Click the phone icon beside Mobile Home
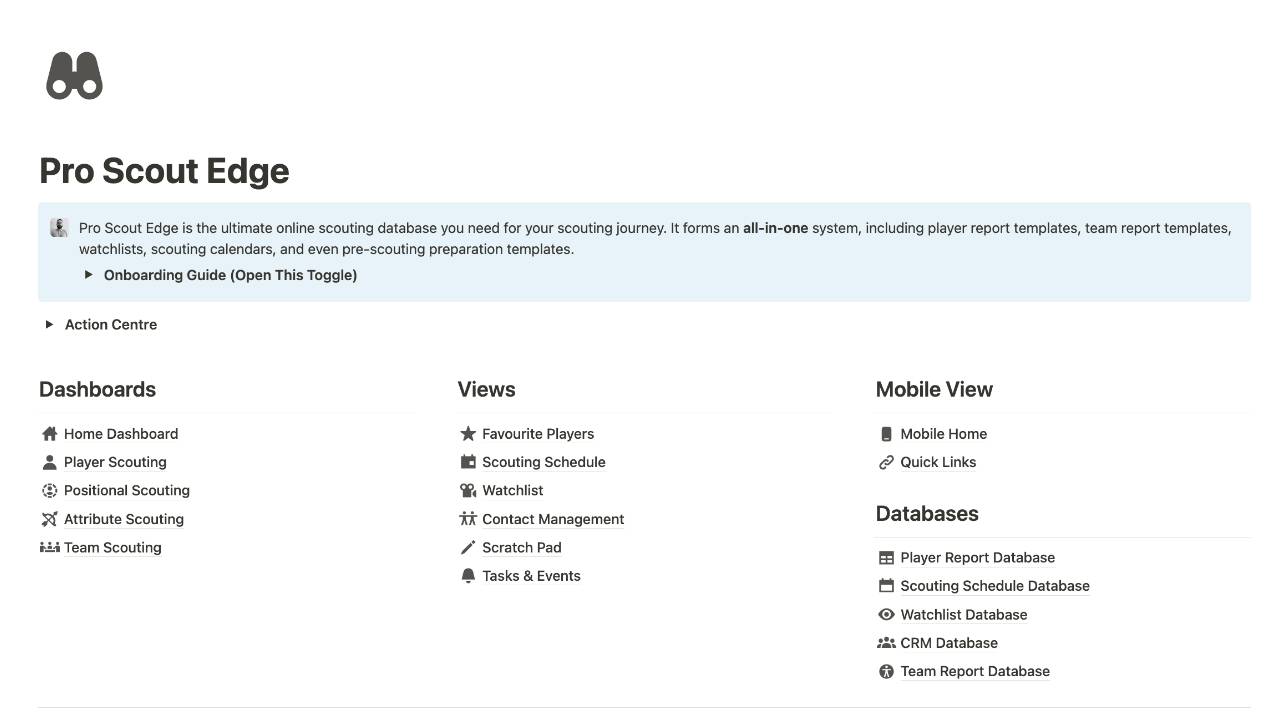The width and height of the screenshot is (1280, 720). (886, 434)
